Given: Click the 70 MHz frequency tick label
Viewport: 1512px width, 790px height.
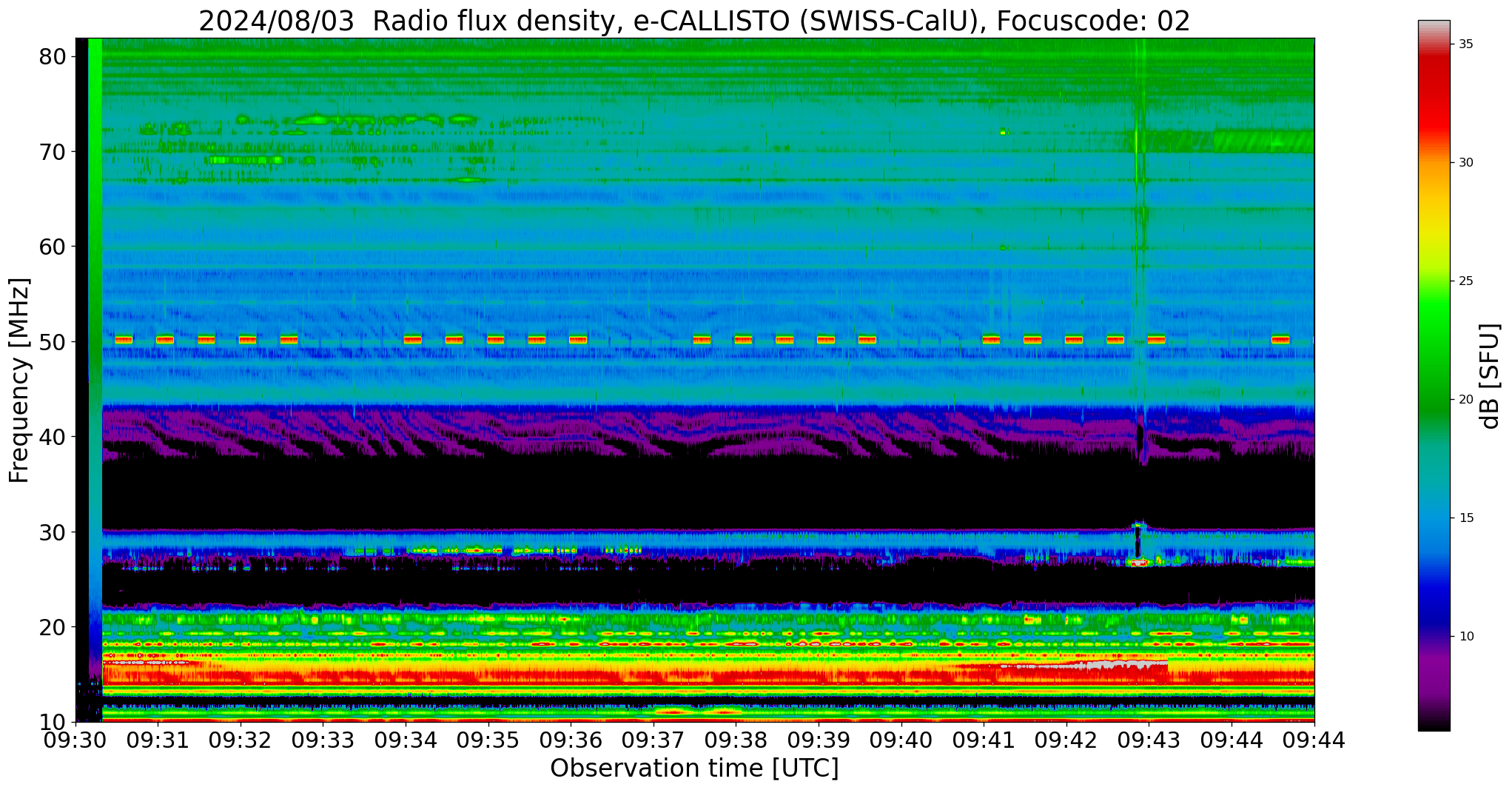Looking at the screenshot, I should [53, 152].
